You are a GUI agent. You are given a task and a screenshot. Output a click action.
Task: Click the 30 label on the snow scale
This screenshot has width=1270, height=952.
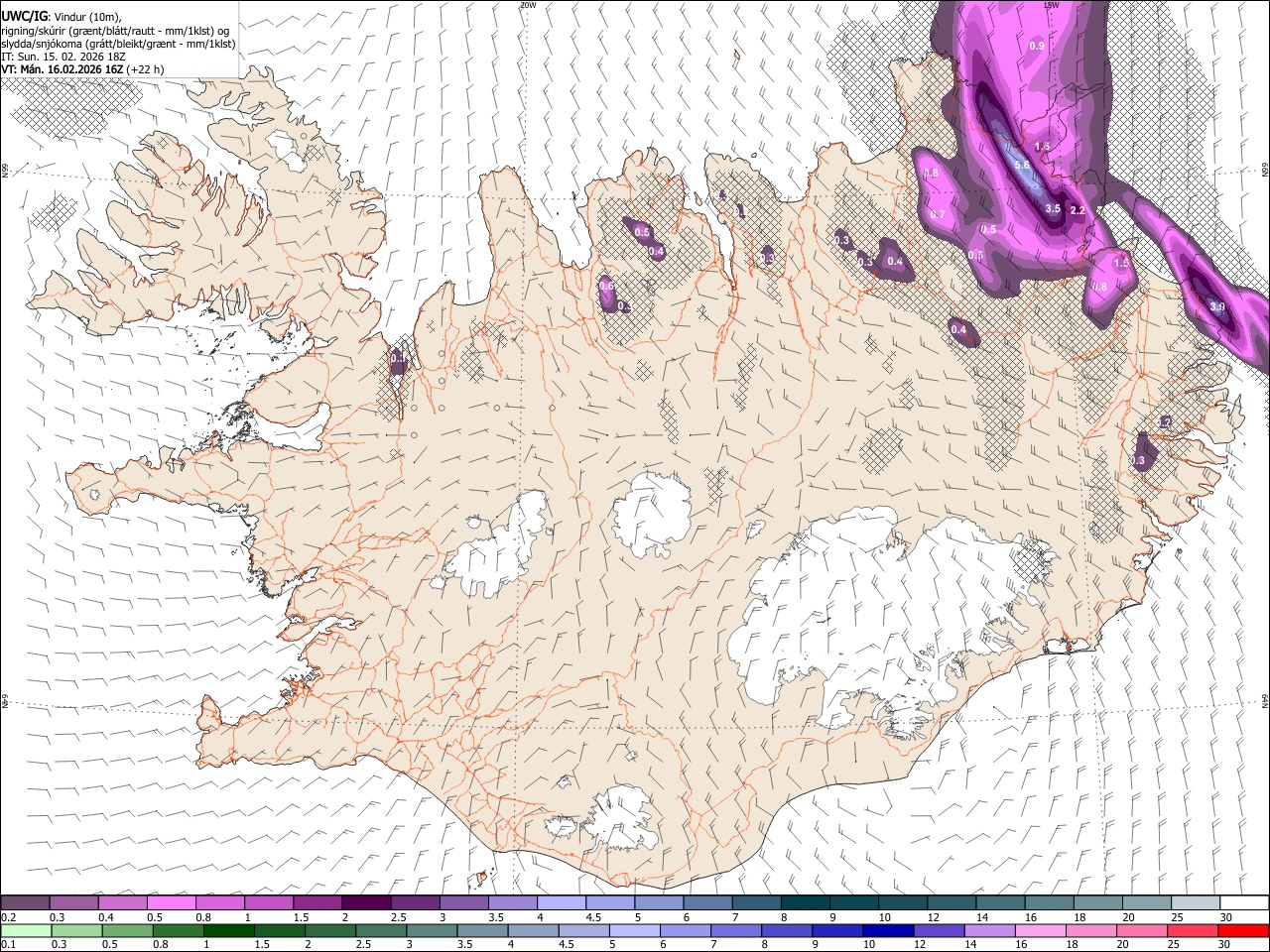pos(1224,917)
